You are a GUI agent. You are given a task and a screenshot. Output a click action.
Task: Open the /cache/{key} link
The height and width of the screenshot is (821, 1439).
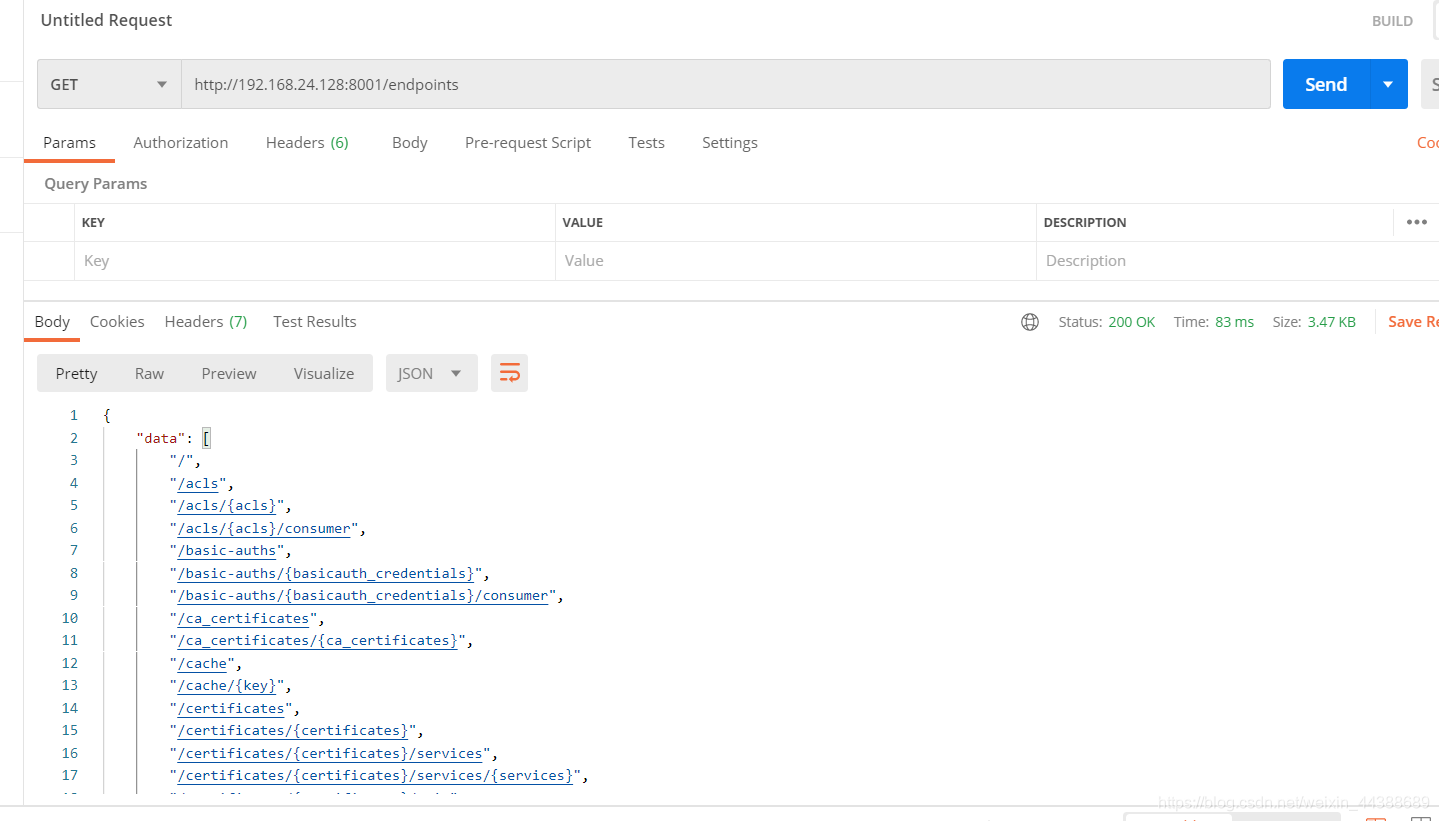coord(227,685)
